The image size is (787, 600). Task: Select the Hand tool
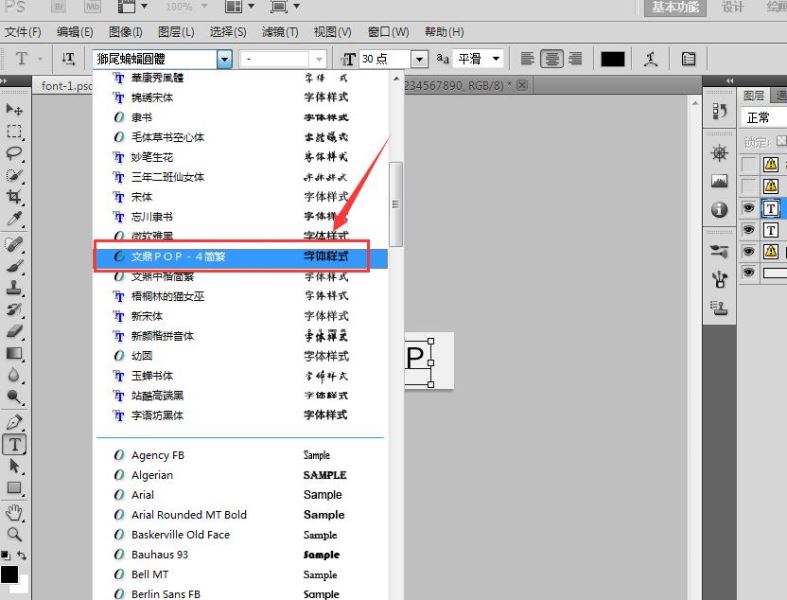[x=14, y=513]
